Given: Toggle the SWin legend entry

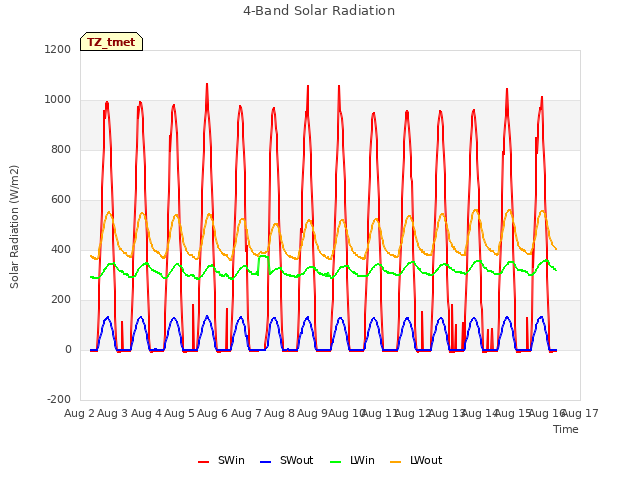Looking at the screenshot, I should coord(221,460).
